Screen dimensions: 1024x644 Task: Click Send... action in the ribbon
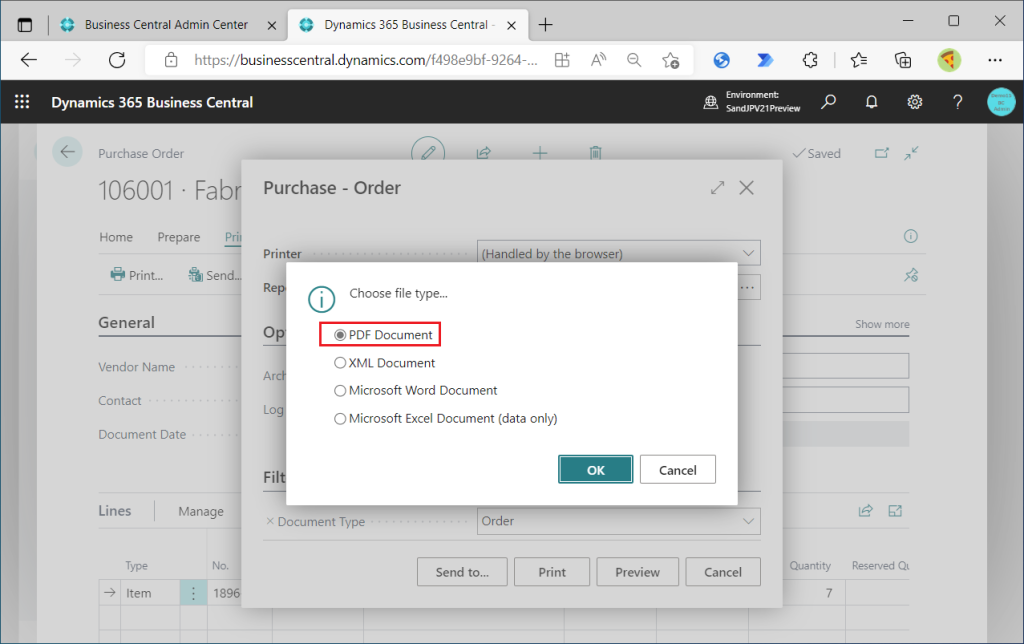[215, 275]
